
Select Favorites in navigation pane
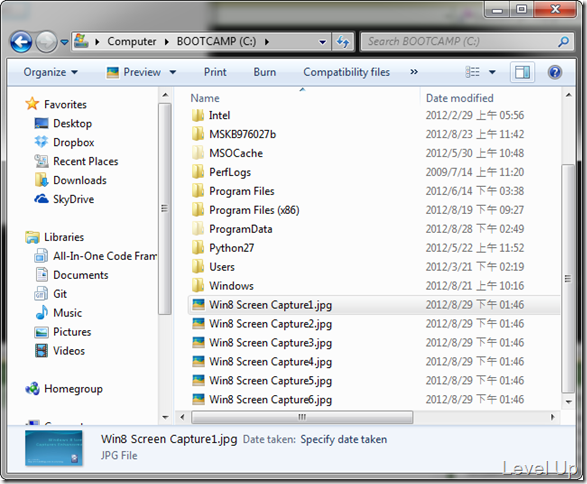coord(56,104)
